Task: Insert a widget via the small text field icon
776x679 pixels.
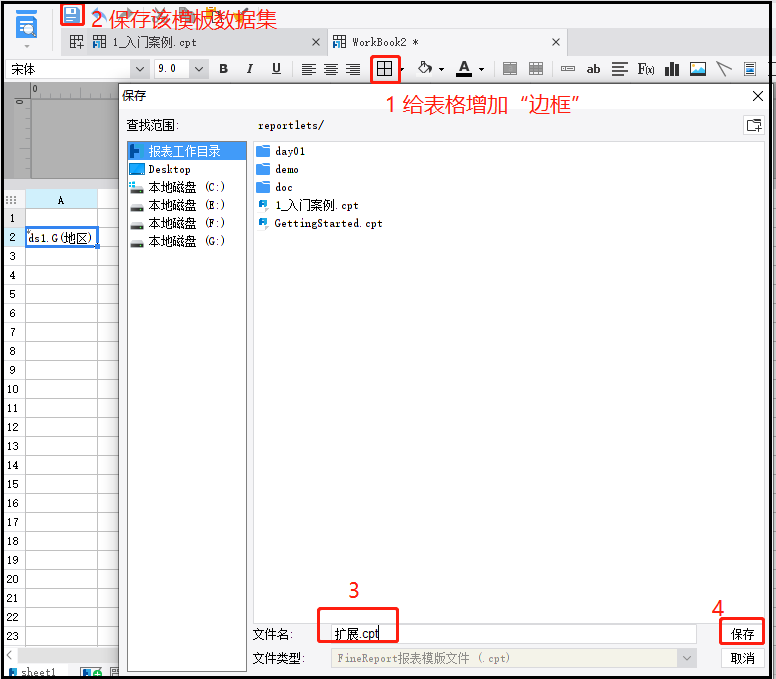Action: click(568, 69)
